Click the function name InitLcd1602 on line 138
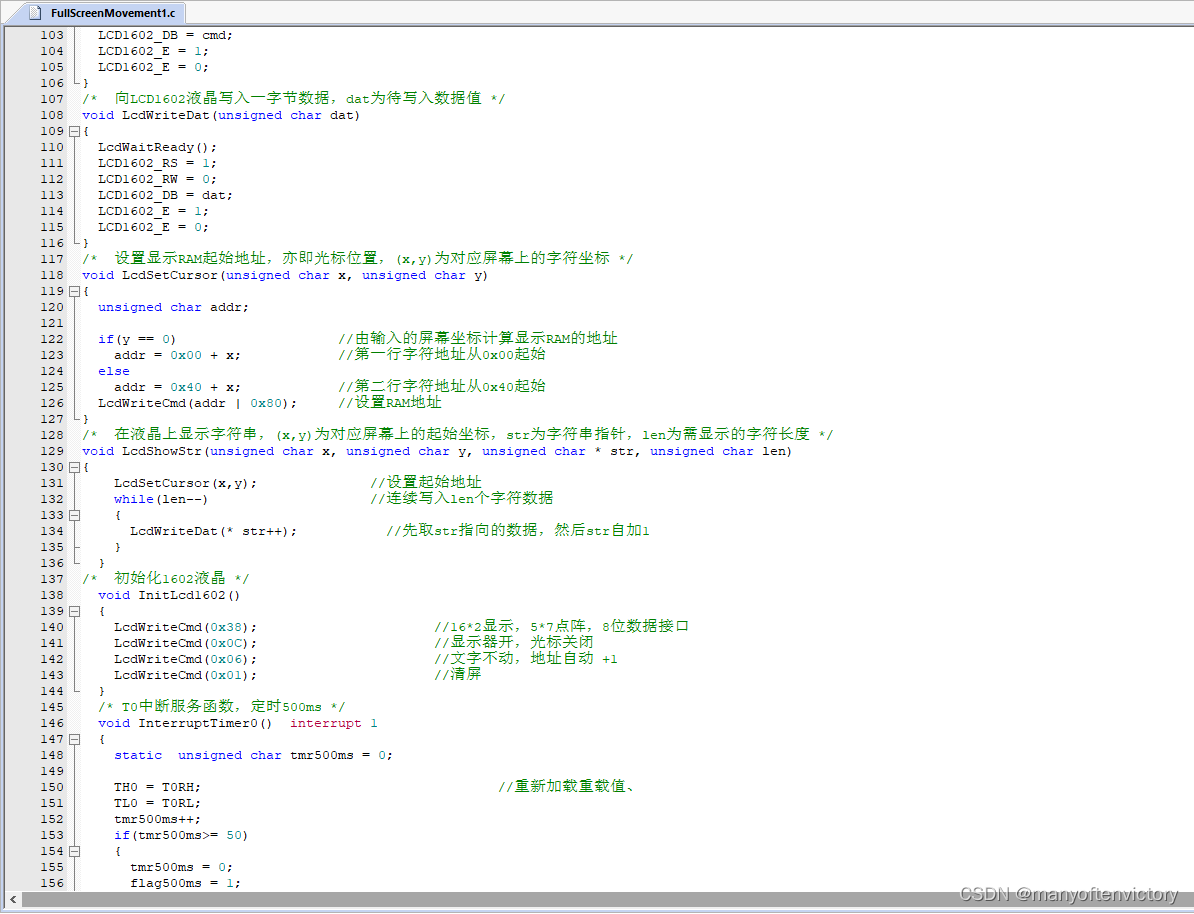The width and height of the screenshot is (1194, 914). (x=182, y=595)
